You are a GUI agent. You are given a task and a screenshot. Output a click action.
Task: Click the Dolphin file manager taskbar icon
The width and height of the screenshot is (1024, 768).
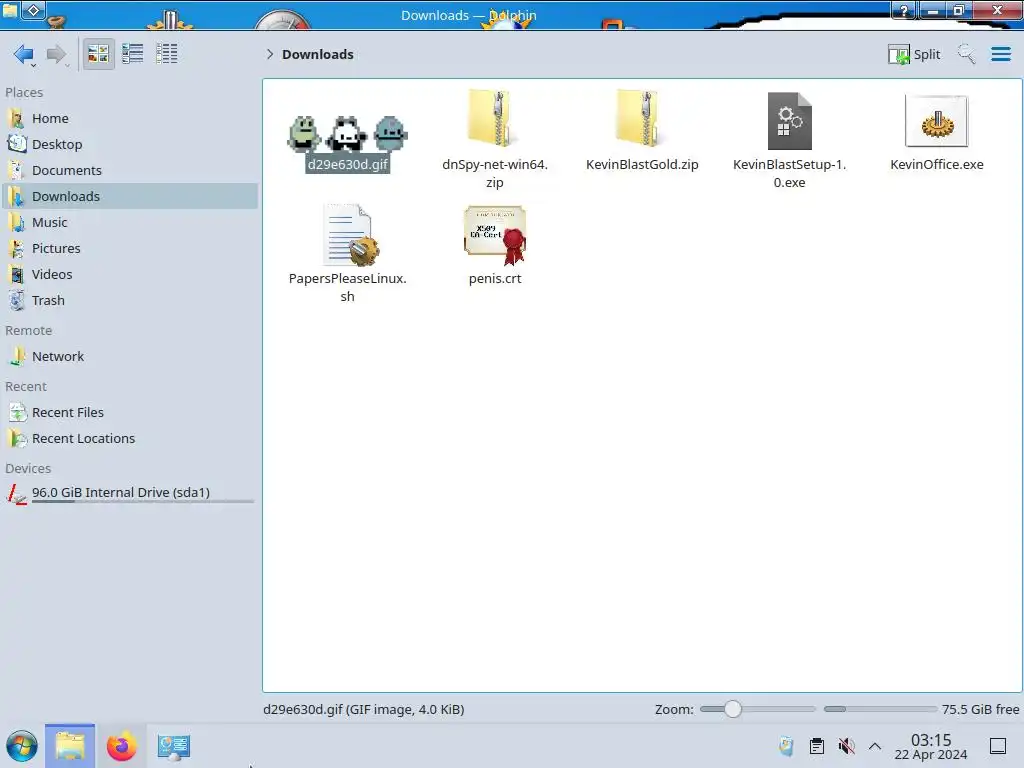coord(70,746)
